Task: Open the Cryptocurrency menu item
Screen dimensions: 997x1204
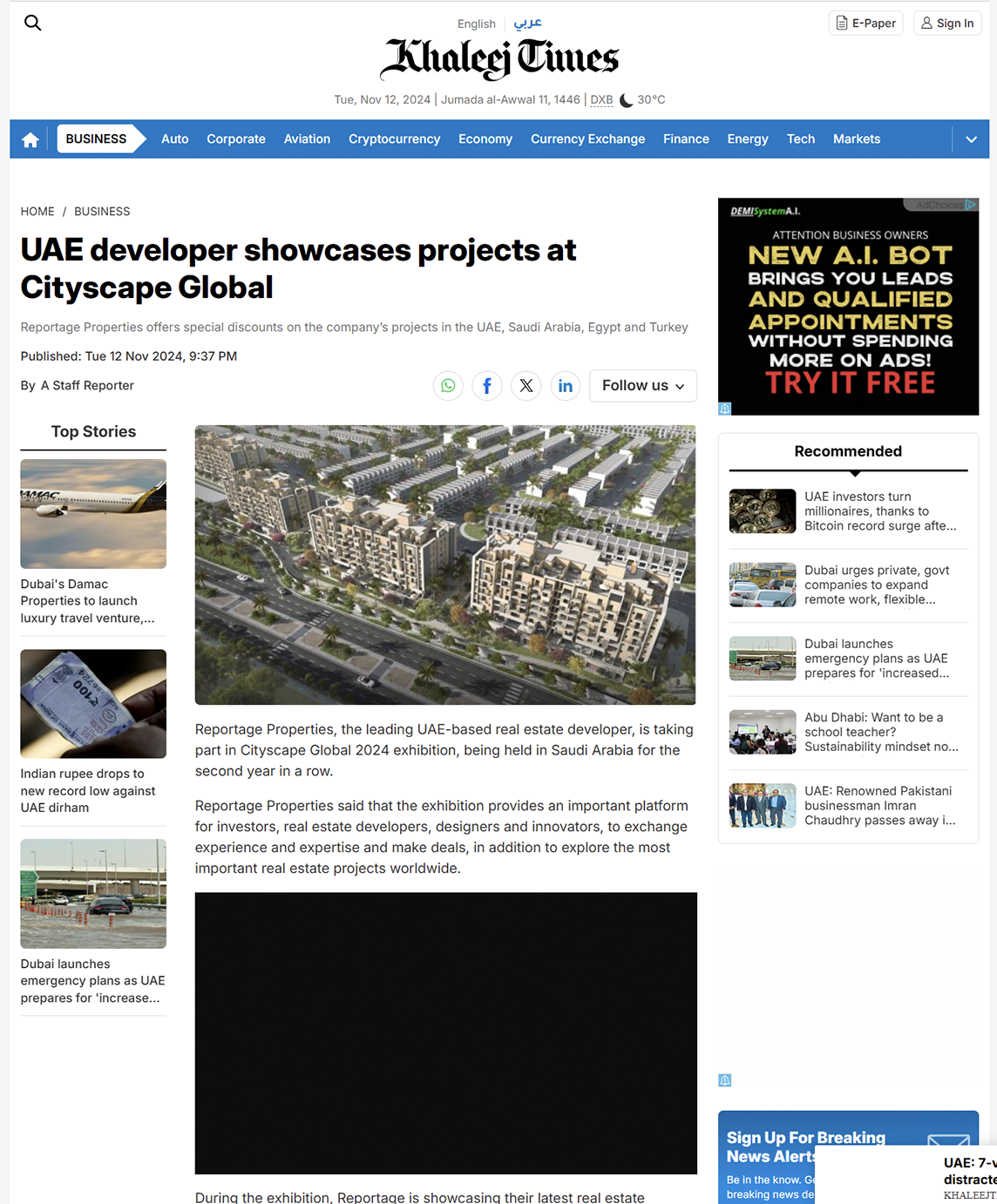Action: coord(394,139)
